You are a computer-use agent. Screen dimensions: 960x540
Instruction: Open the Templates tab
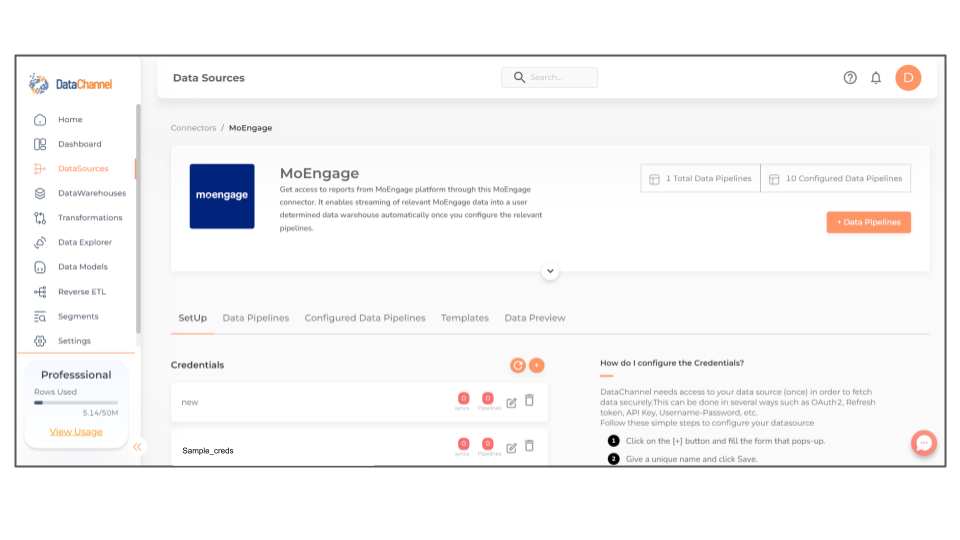click(465, 318)
